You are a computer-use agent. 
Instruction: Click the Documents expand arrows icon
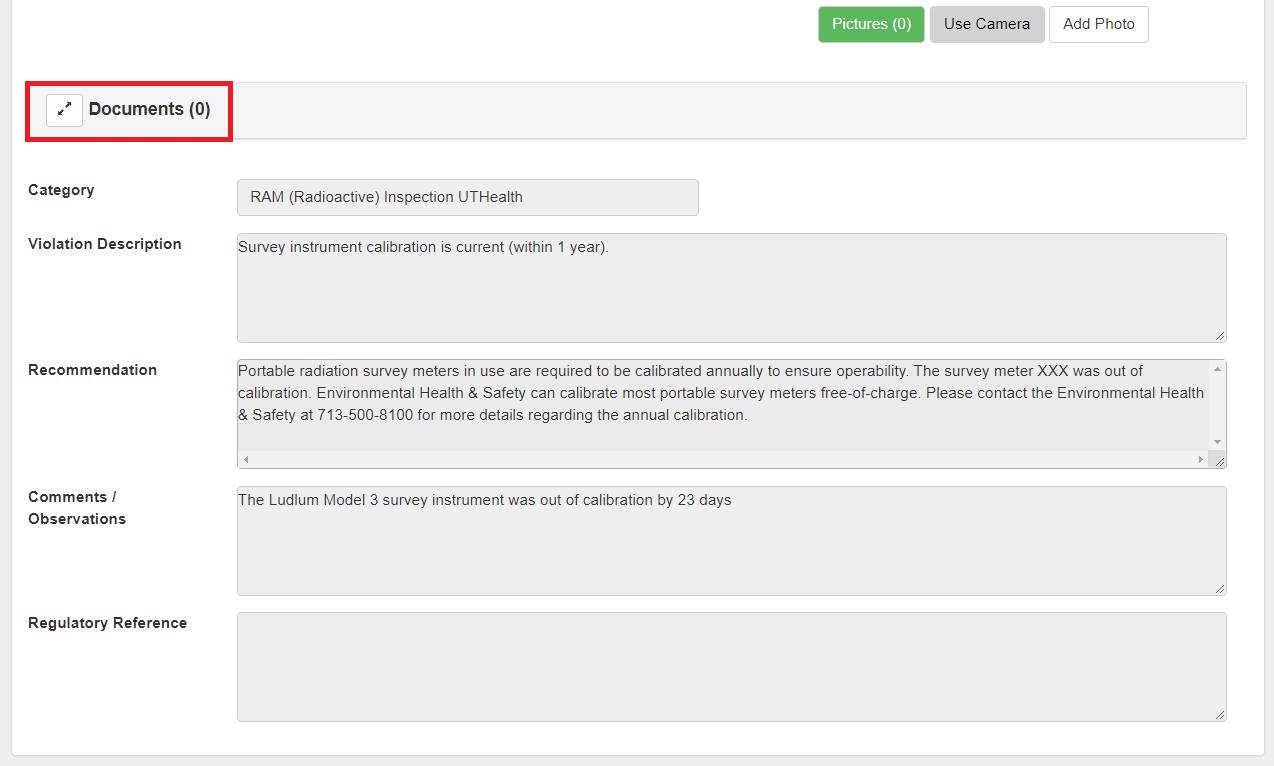click(64, 109)
